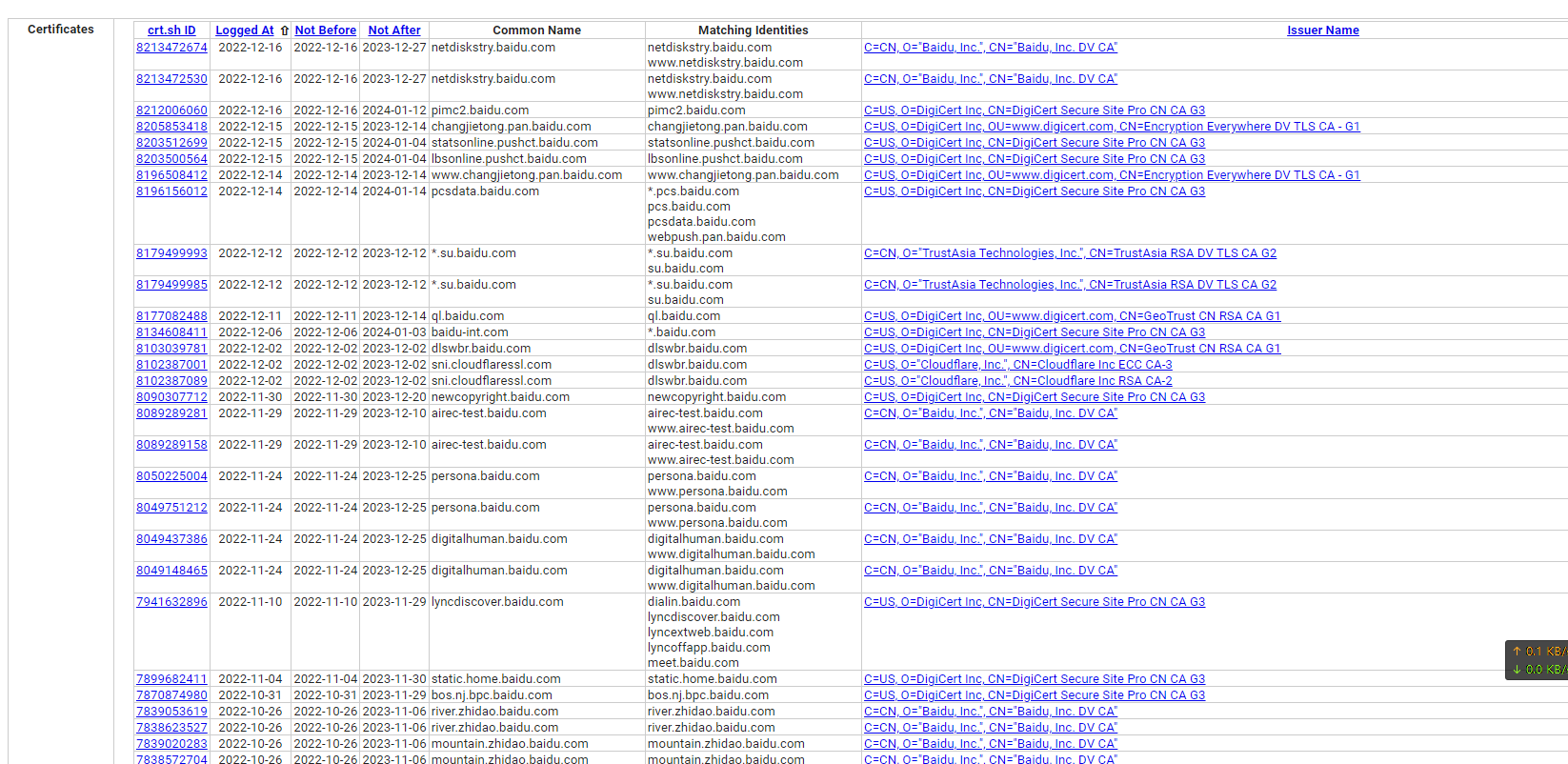The width and height of the screenshot is (1568, 764).
Task: Select the meet.baidu.com identity text
Action: point(694,663)
